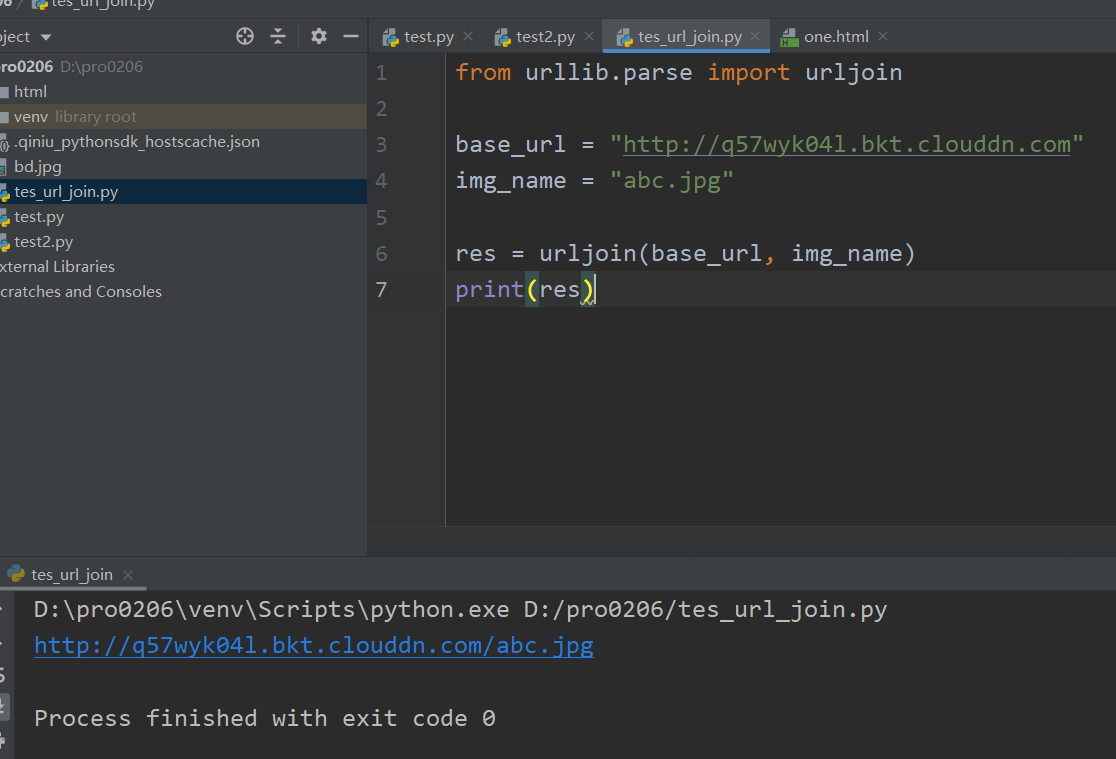1116x759 pixels.
Task: Click the "abc.jpg" string on line 4
Action: click(x=671, y=180)
